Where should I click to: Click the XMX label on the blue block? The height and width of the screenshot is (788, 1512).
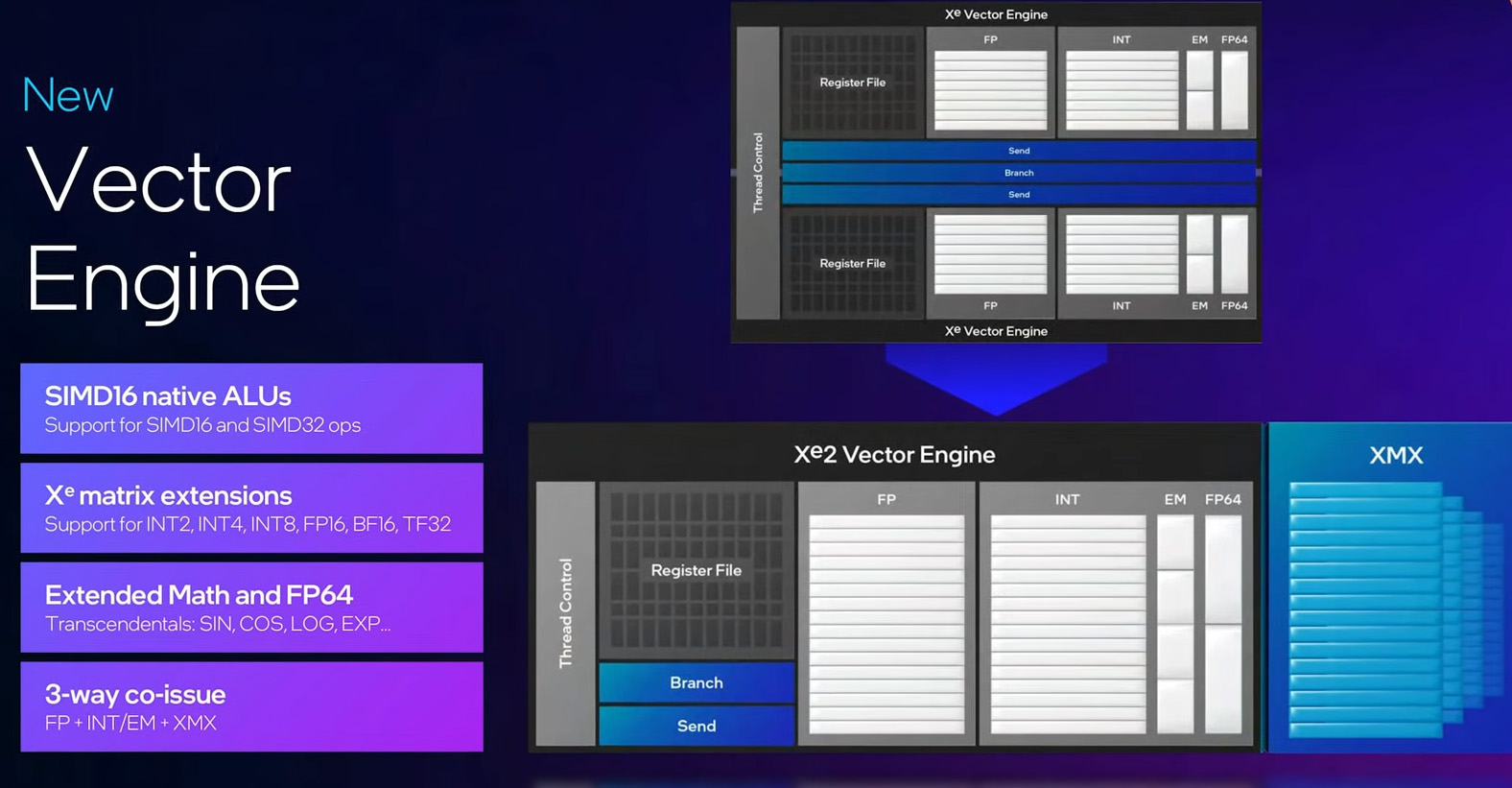[x=1396, y=455]
